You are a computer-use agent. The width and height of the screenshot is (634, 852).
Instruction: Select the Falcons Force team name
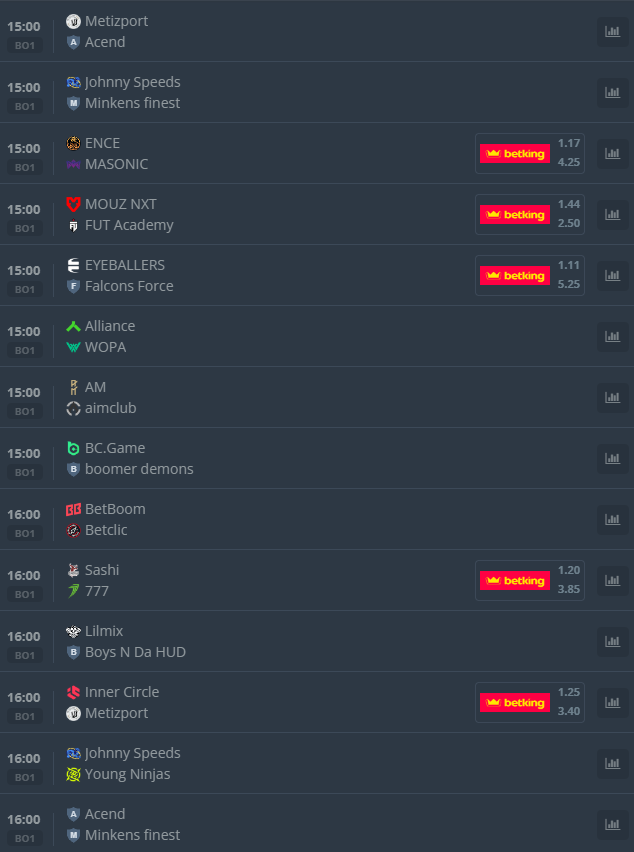[x=129, y=286]
